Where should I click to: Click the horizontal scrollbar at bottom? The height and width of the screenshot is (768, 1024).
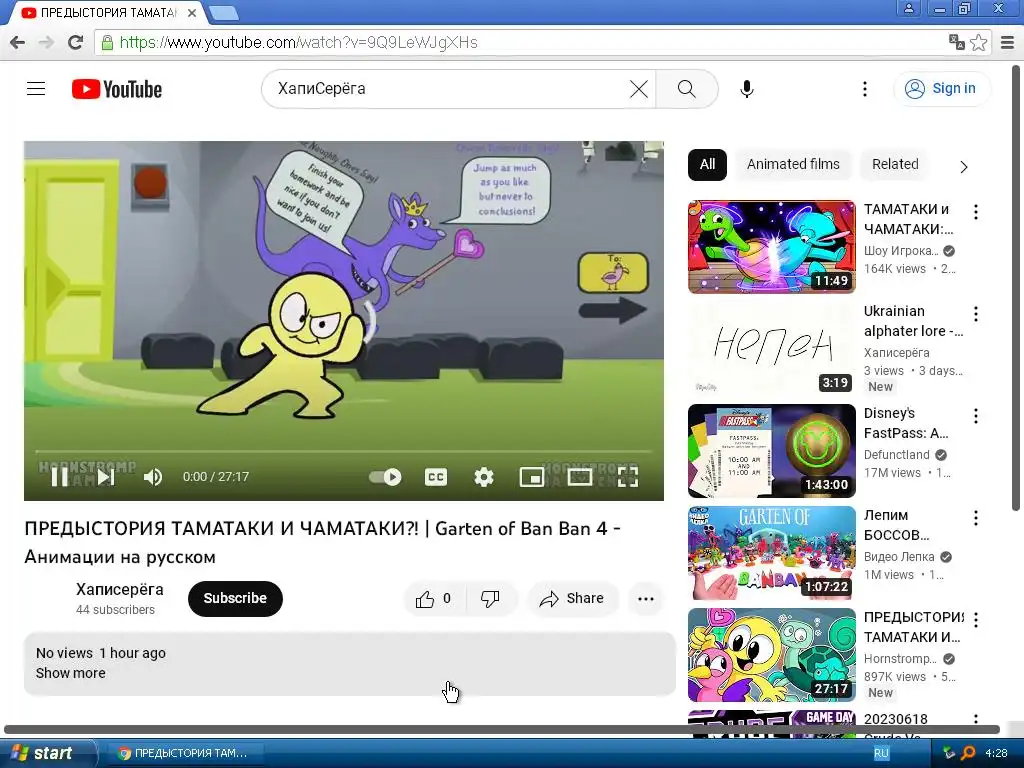[502, 729]
